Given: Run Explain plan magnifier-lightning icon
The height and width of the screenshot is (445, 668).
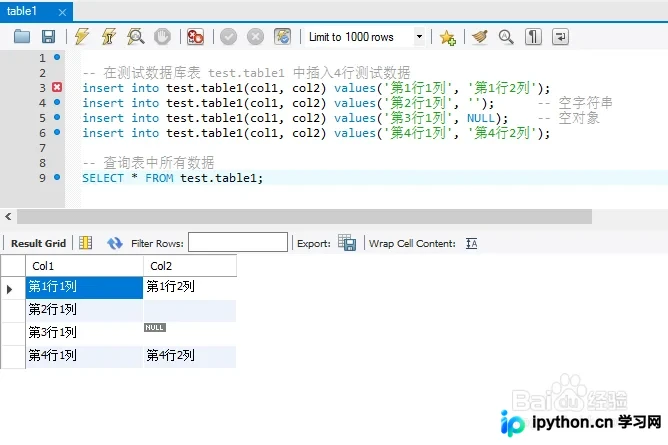Looking at the screenshot, I should point(135,37).
